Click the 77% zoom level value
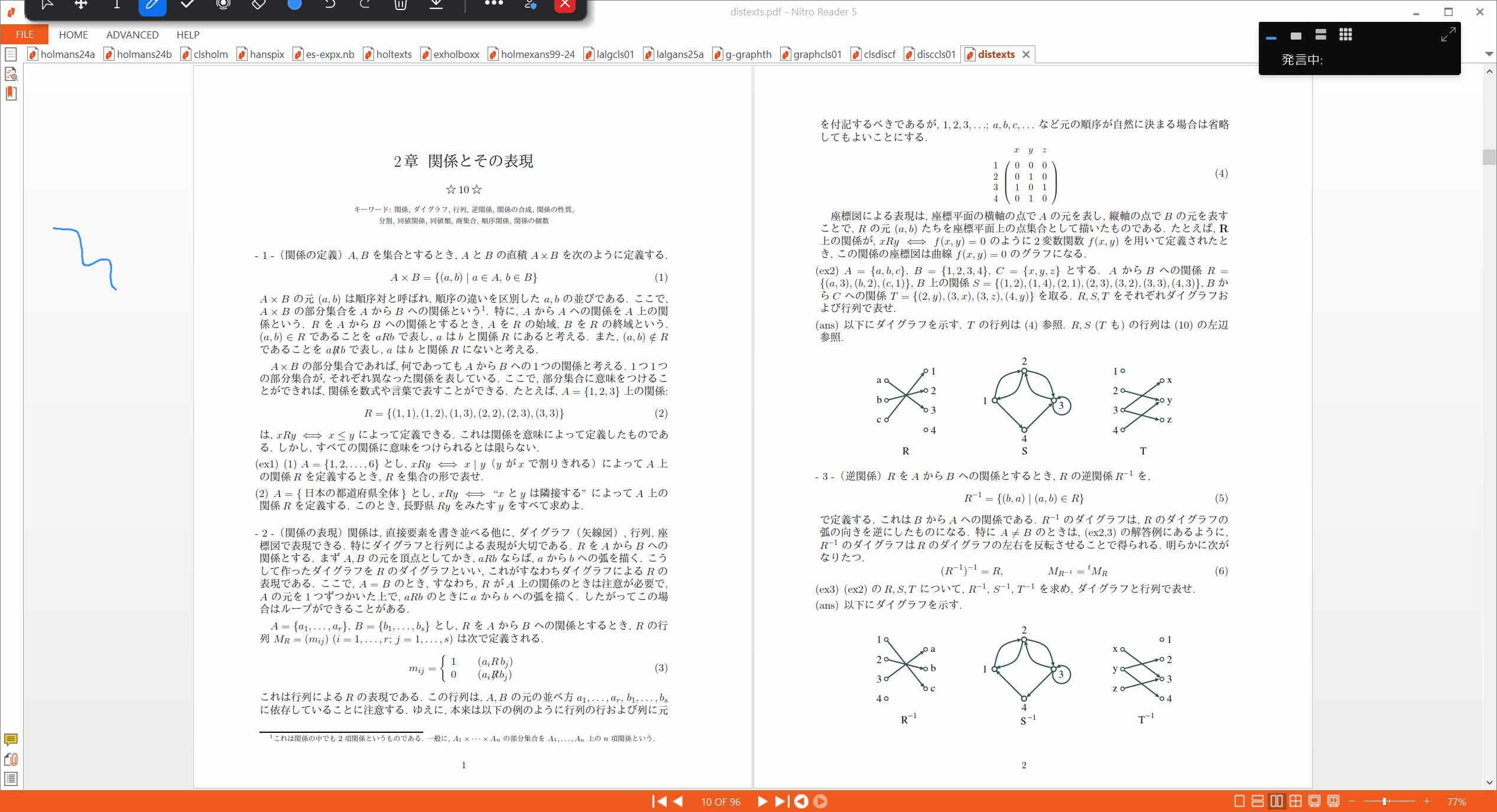The height and width of the screenshot is (812, 1497). pos(1456,802)
